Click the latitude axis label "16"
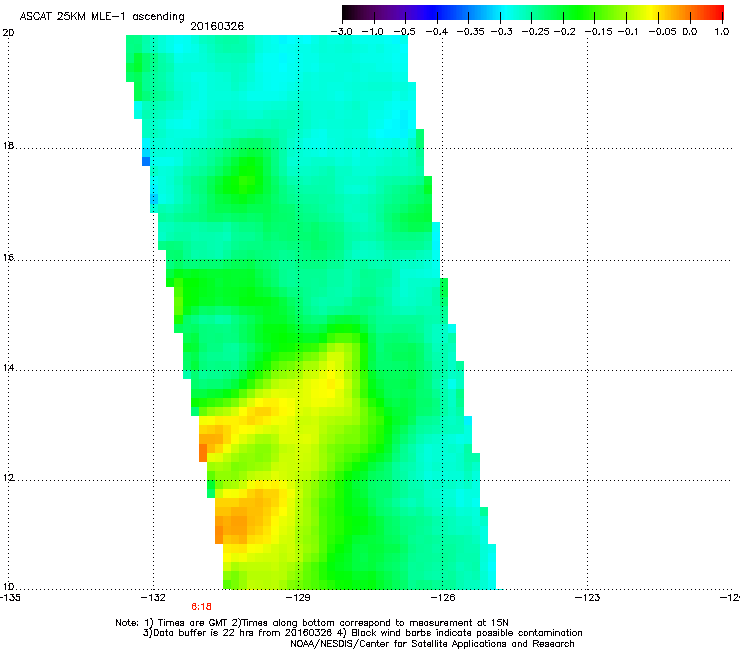This screenshot has width=740, height=650. coord(8,258)
